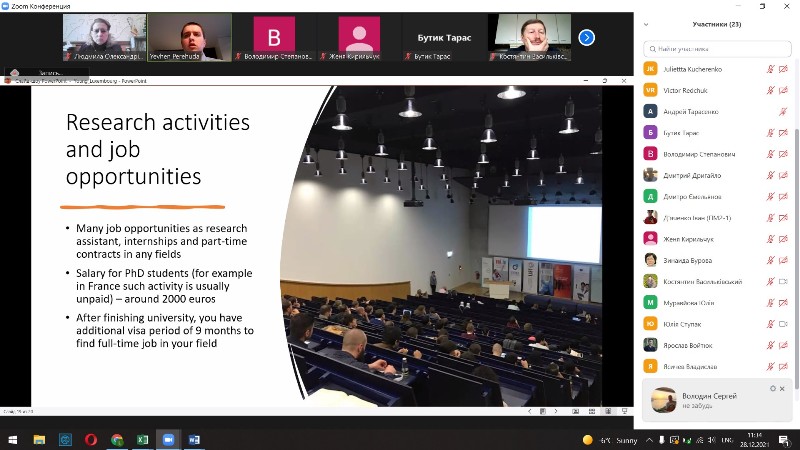This screenshot has width=800, height=450.
Task: Click Юлія Ступак's muted microphone icon
Action: coord(770,324)
